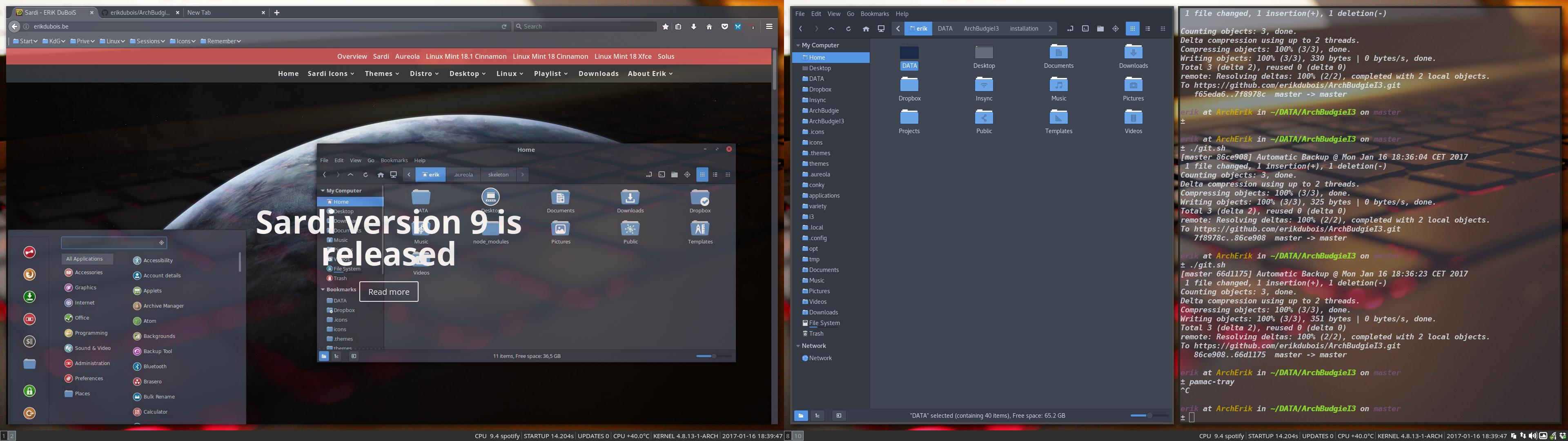1568x441 pixels.
Task: Switch to the erikdubois/ArchBudgi... browser tab
Action: [140, 12]
